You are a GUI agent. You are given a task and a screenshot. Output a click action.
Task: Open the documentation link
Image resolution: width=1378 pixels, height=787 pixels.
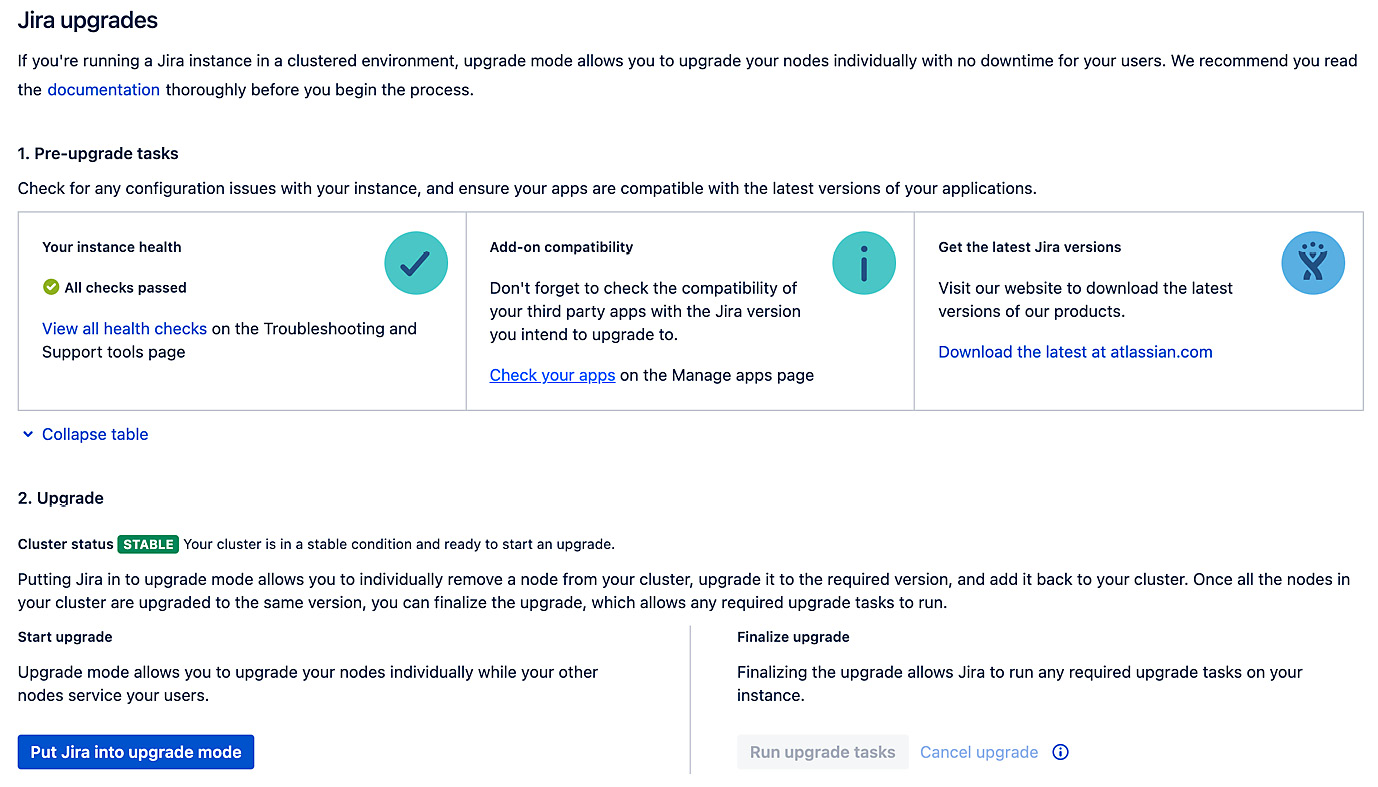coord(103,89)
